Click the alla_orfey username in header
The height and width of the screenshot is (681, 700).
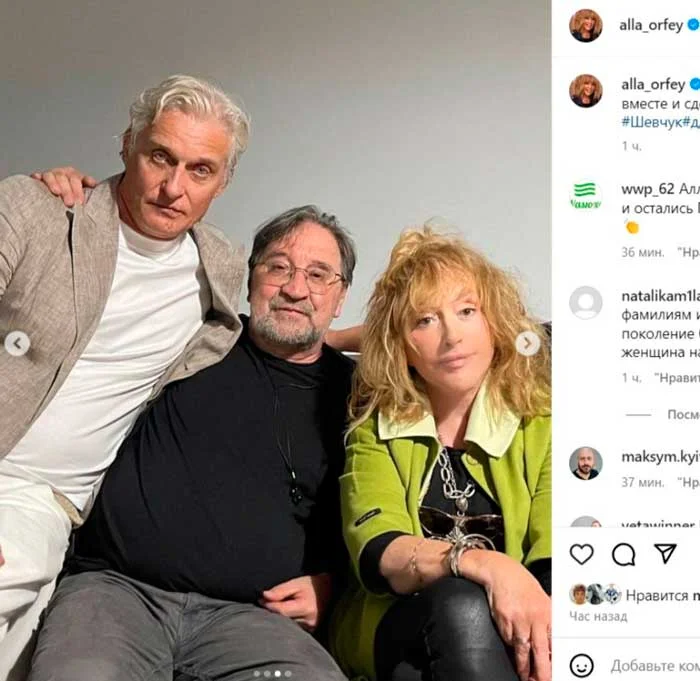click(x=651, y=25)
